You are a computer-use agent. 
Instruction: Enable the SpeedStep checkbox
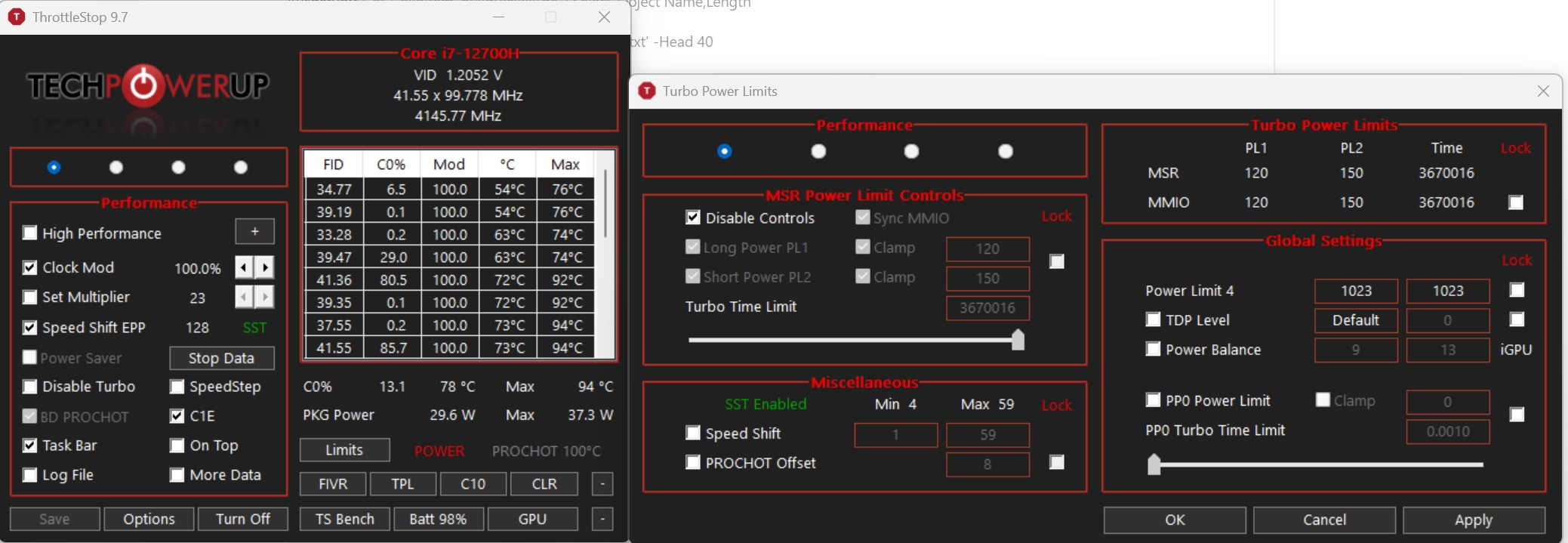pyautogui.click(x=177, y=387)
